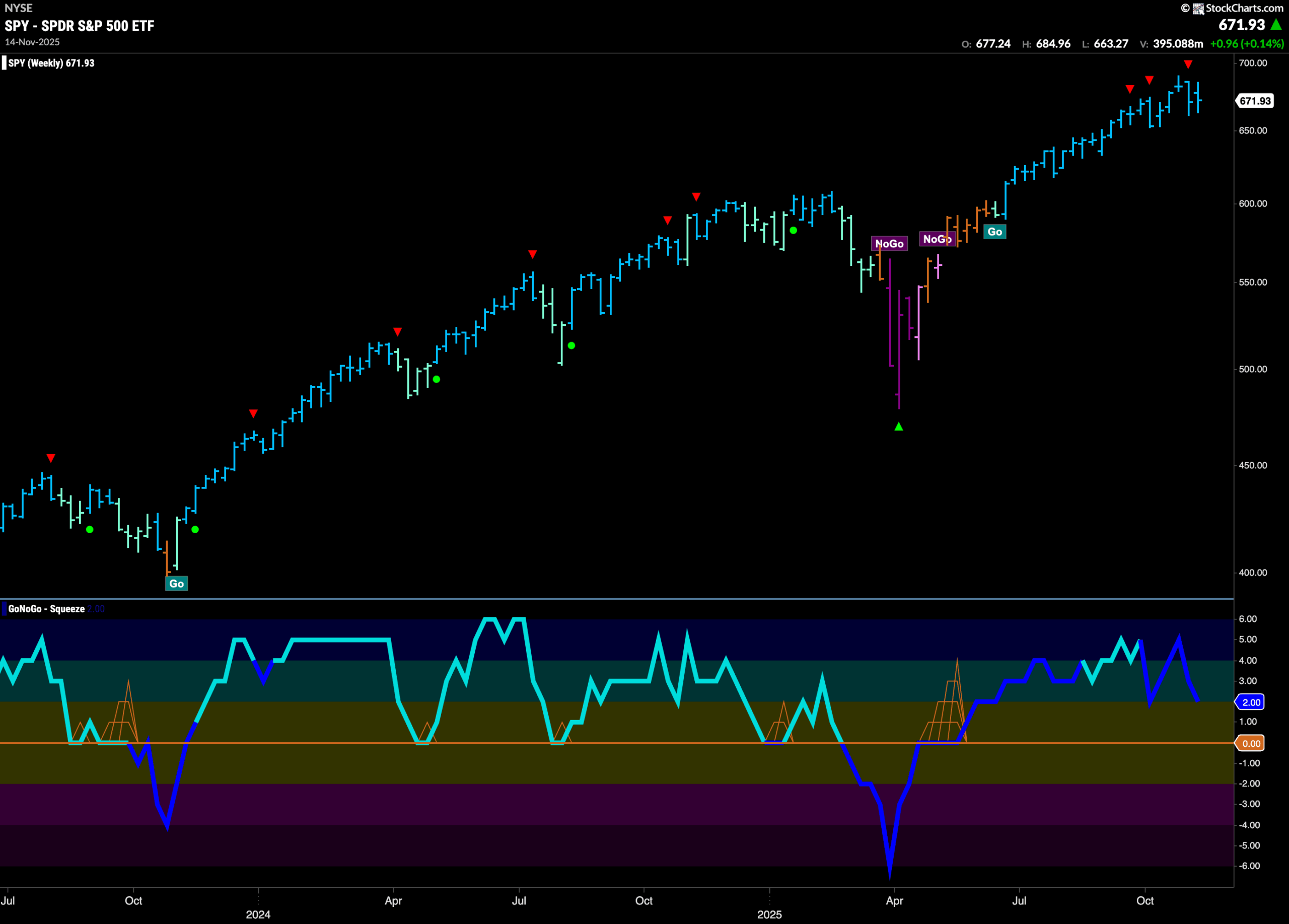Viewport: 1289px width, 924px height.
Task: Click the red triangle above the July 2024 peak
Action: click(x=533, y=254)
